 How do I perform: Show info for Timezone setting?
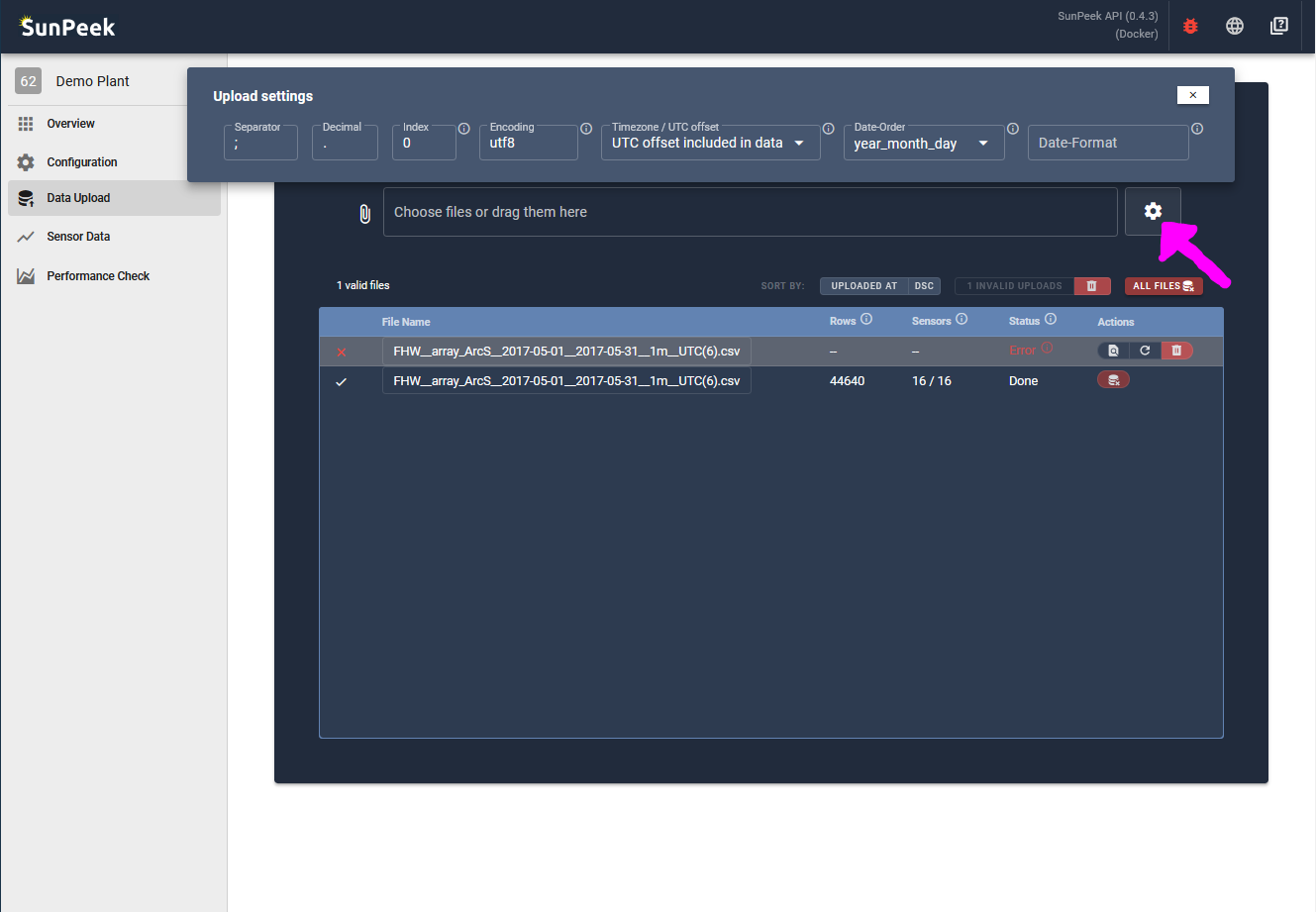pyautogui.click(x=828, y=129)
